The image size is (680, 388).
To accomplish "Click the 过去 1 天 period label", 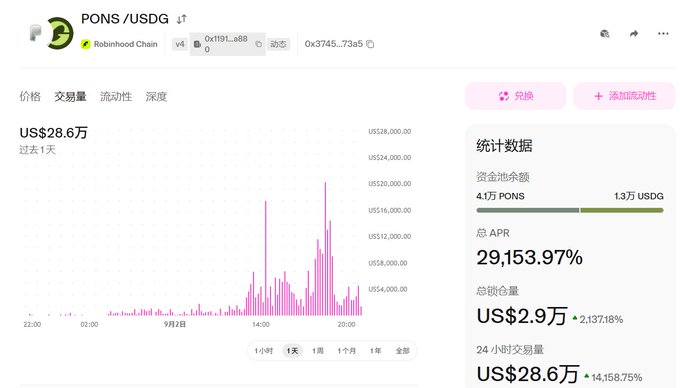I will (37, 150).
